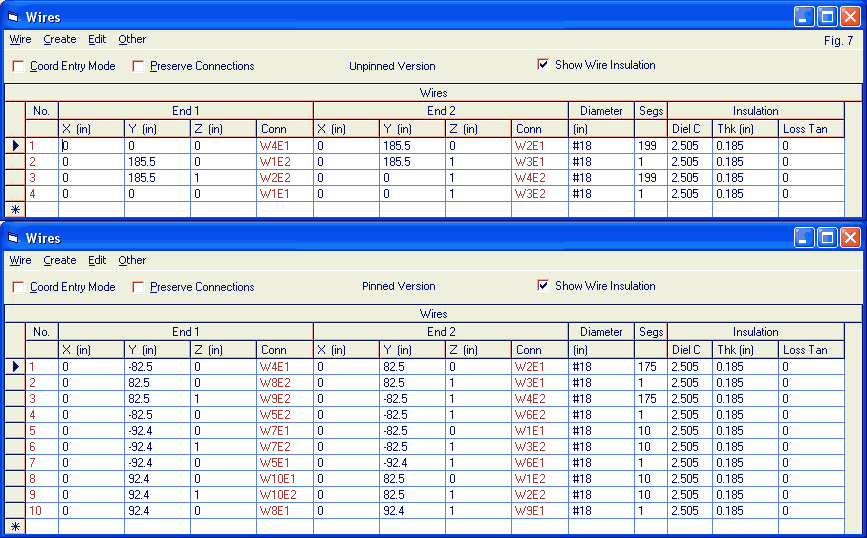Maximize the Pinned Version Wires window
Screen dimensions: 867x538
pyautogui.click(x=827, y=238)
